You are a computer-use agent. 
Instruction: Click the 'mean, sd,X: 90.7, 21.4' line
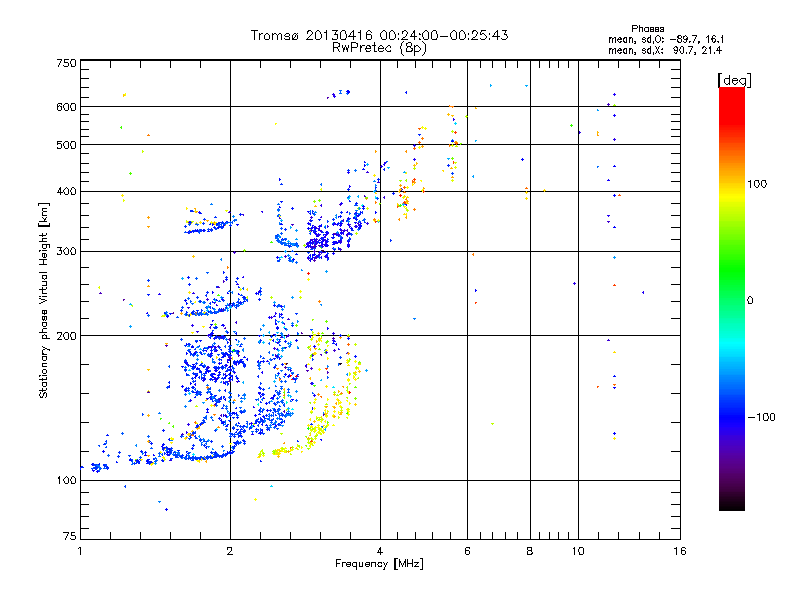(x=665, y=50)
